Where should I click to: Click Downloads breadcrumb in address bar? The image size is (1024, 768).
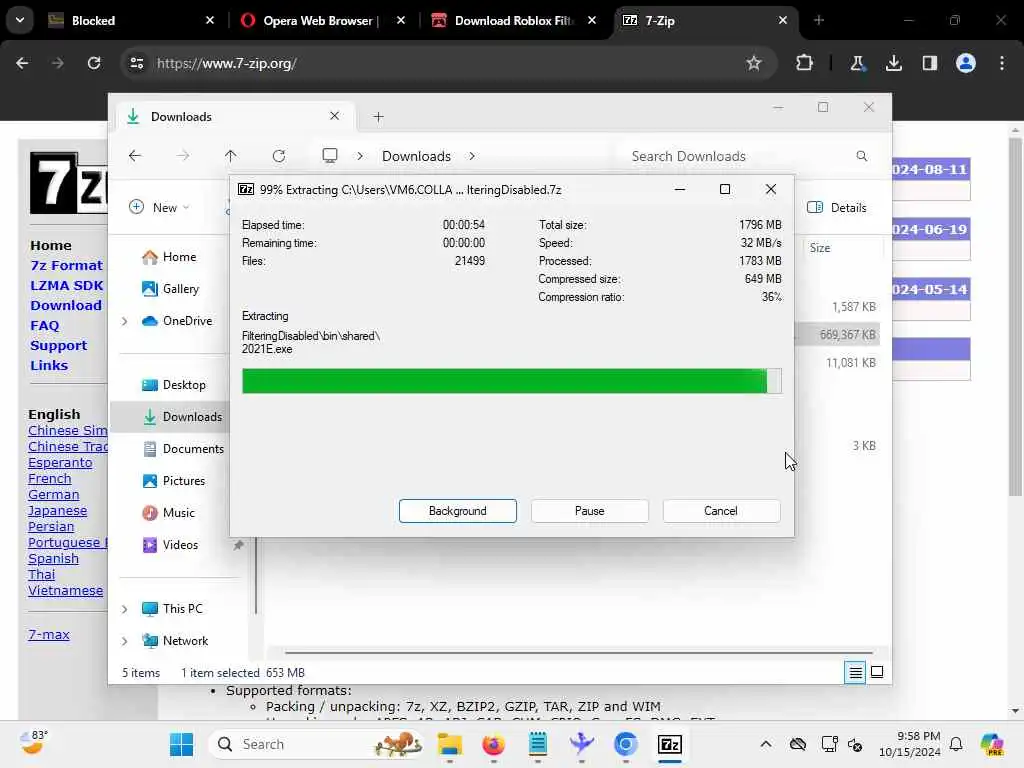point(416,156)
